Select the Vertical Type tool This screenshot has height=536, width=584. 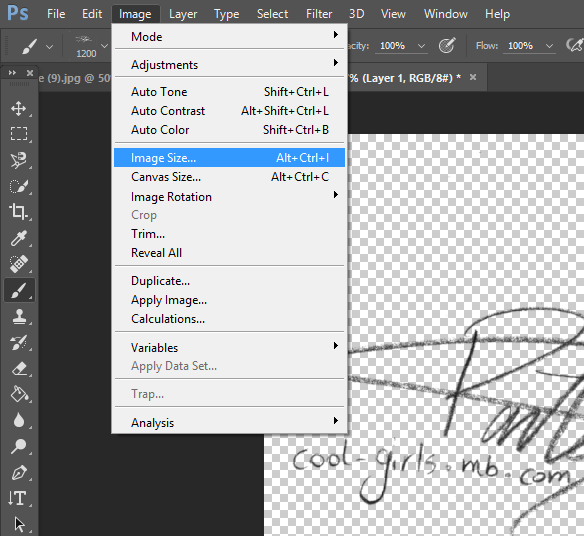(x=18, y=498)
